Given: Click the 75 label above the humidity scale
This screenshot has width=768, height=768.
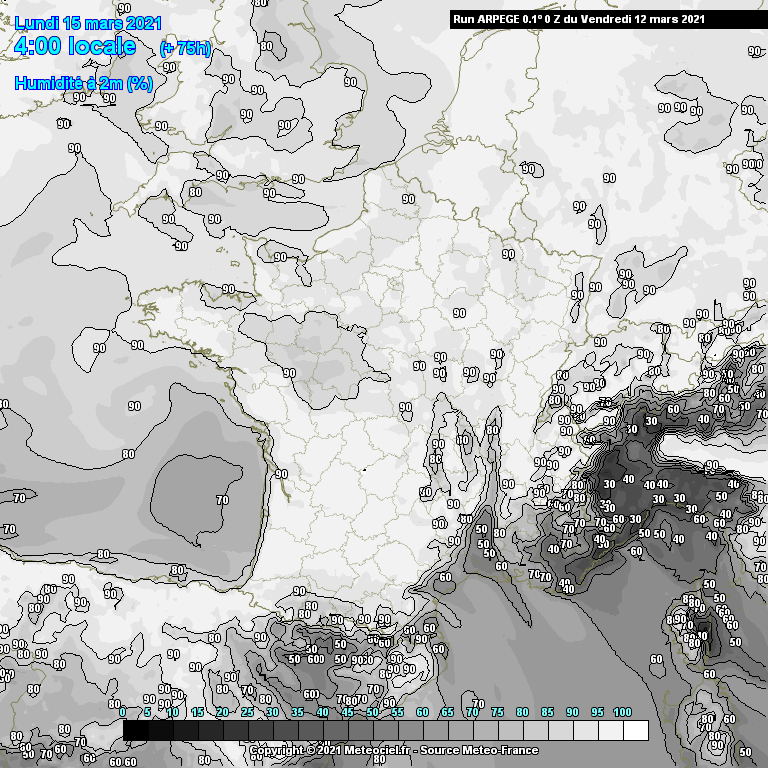Looking at the screenshot, I should pyautogui.click(x=497, y=712).
